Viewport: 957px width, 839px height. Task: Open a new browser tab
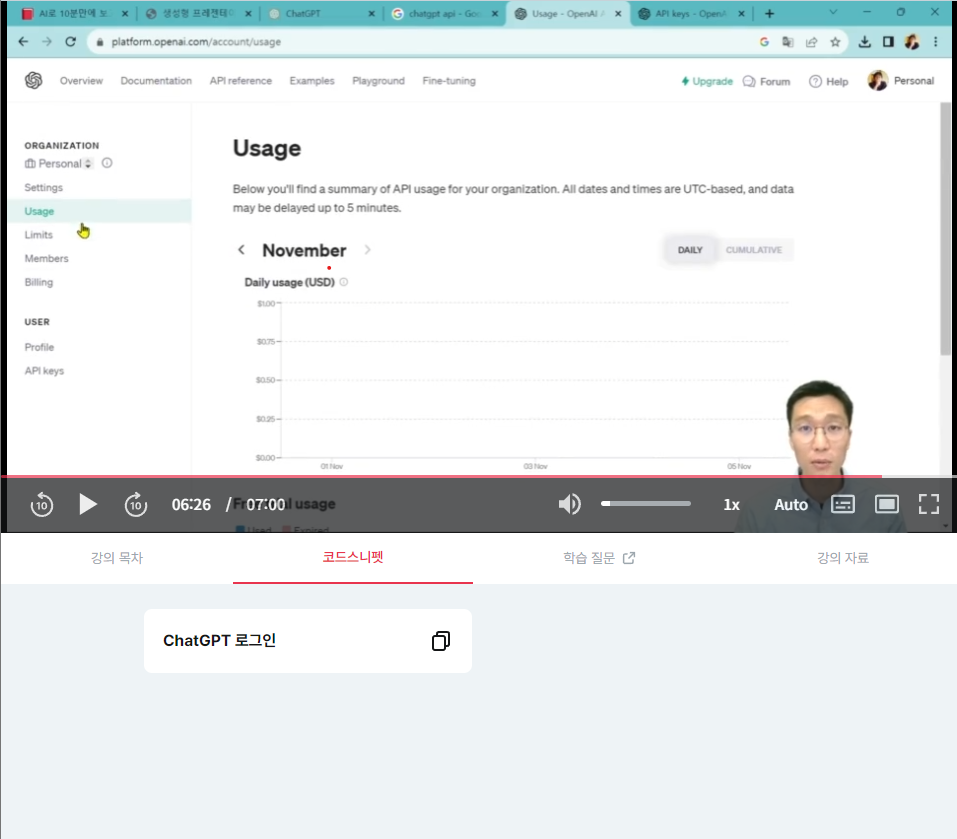tap(769, 13)
